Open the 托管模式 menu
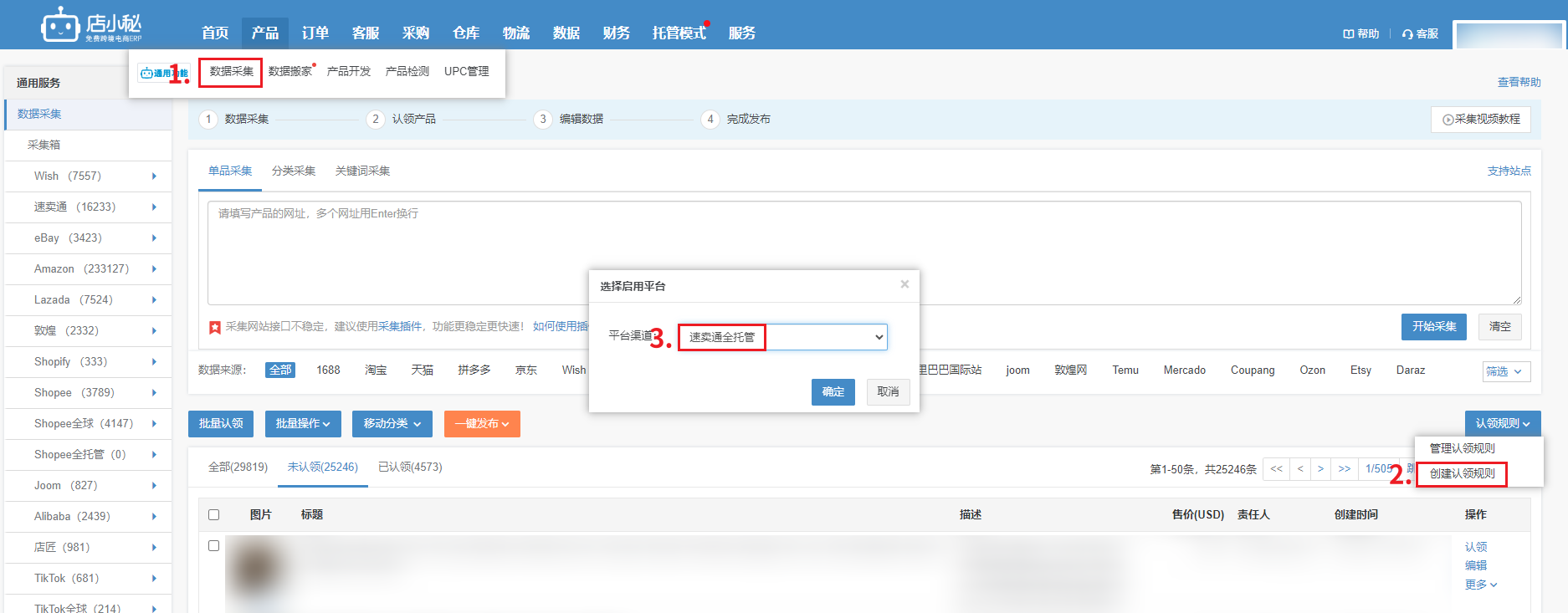Viewport: 1568px width, 613px height. point(679,33)
